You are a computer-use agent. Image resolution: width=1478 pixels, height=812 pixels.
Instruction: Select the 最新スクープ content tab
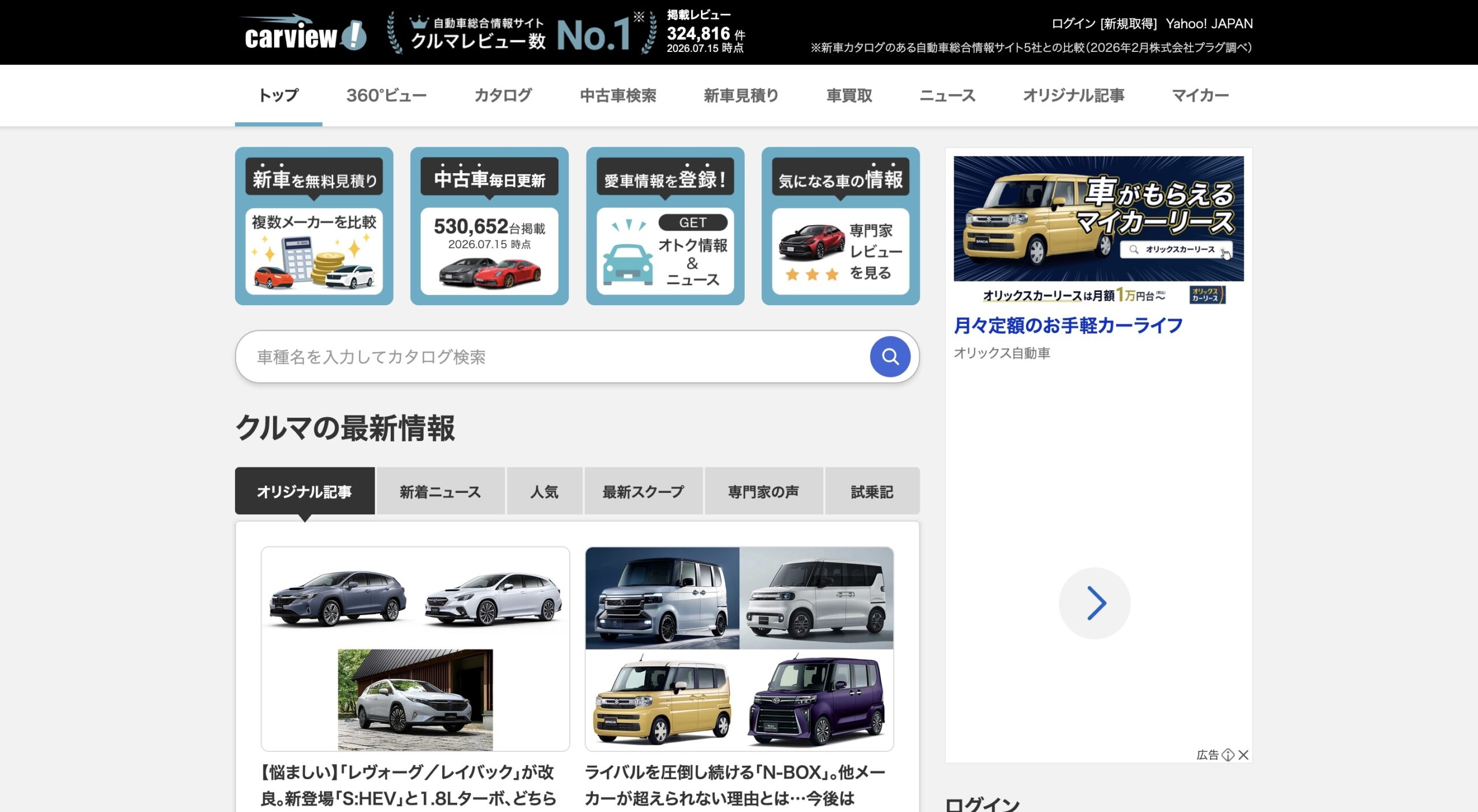(643, 491)
